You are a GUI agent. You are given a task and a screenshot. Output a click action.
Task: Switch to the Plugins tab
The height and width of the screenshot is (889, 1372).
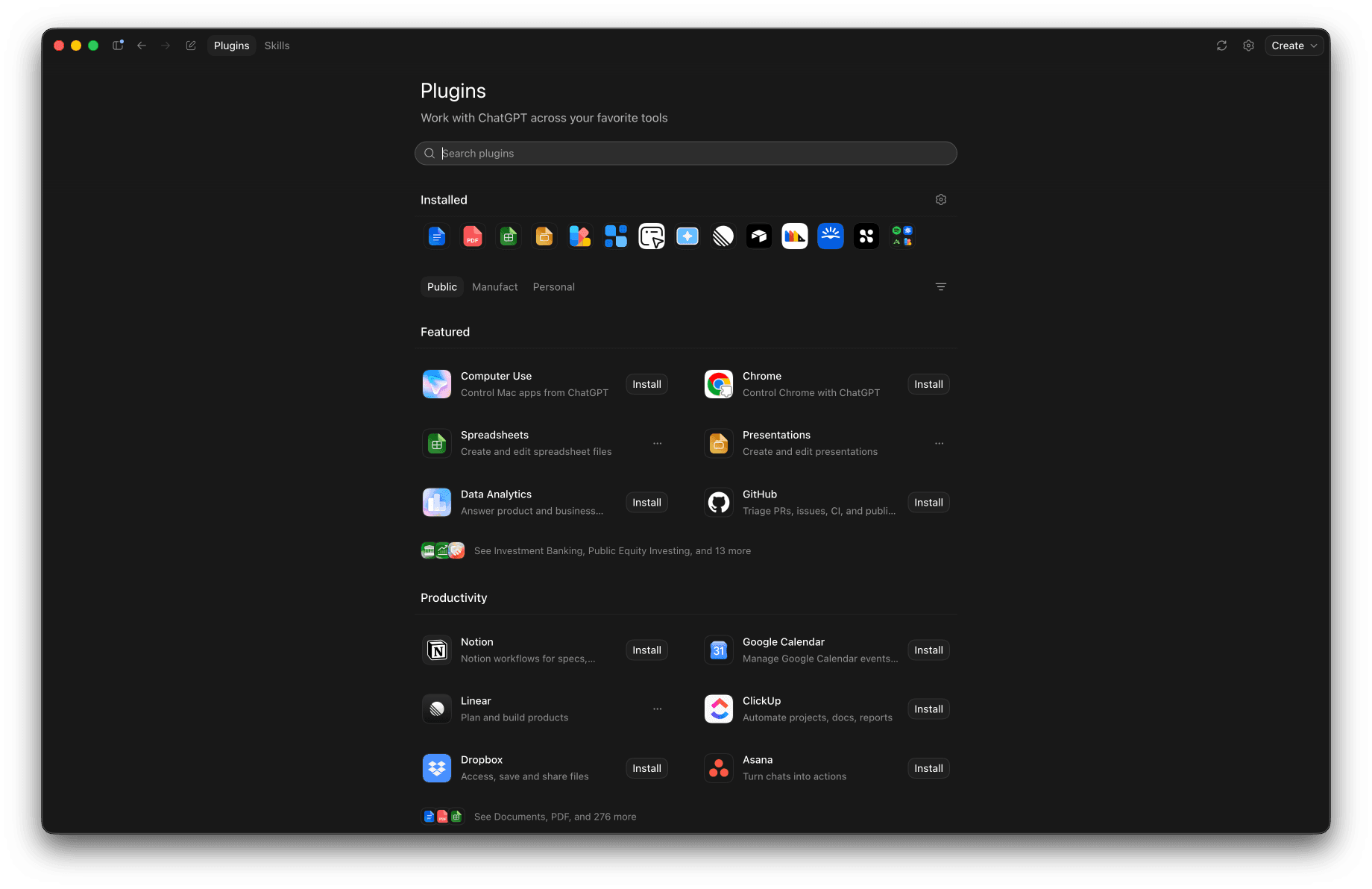232,45
